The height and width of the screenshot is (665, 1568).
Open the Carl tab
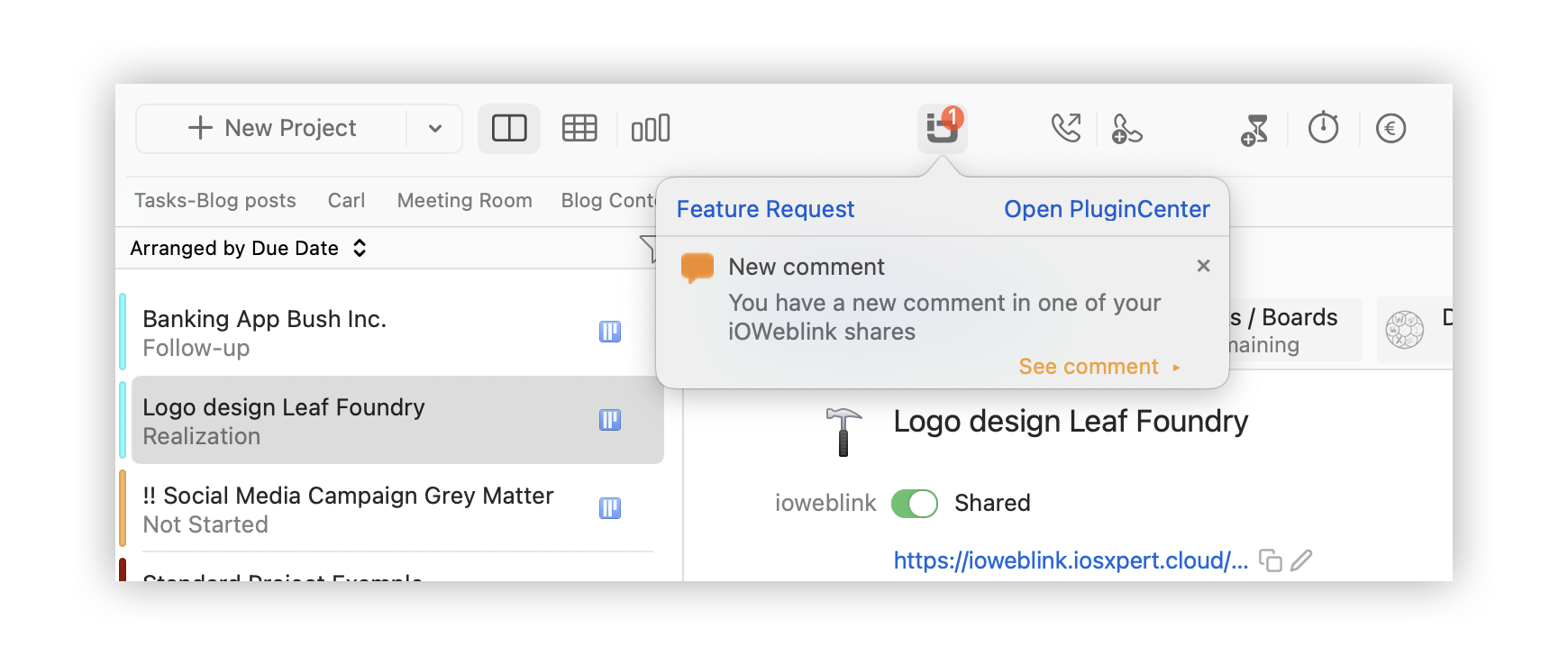[346, 200]
